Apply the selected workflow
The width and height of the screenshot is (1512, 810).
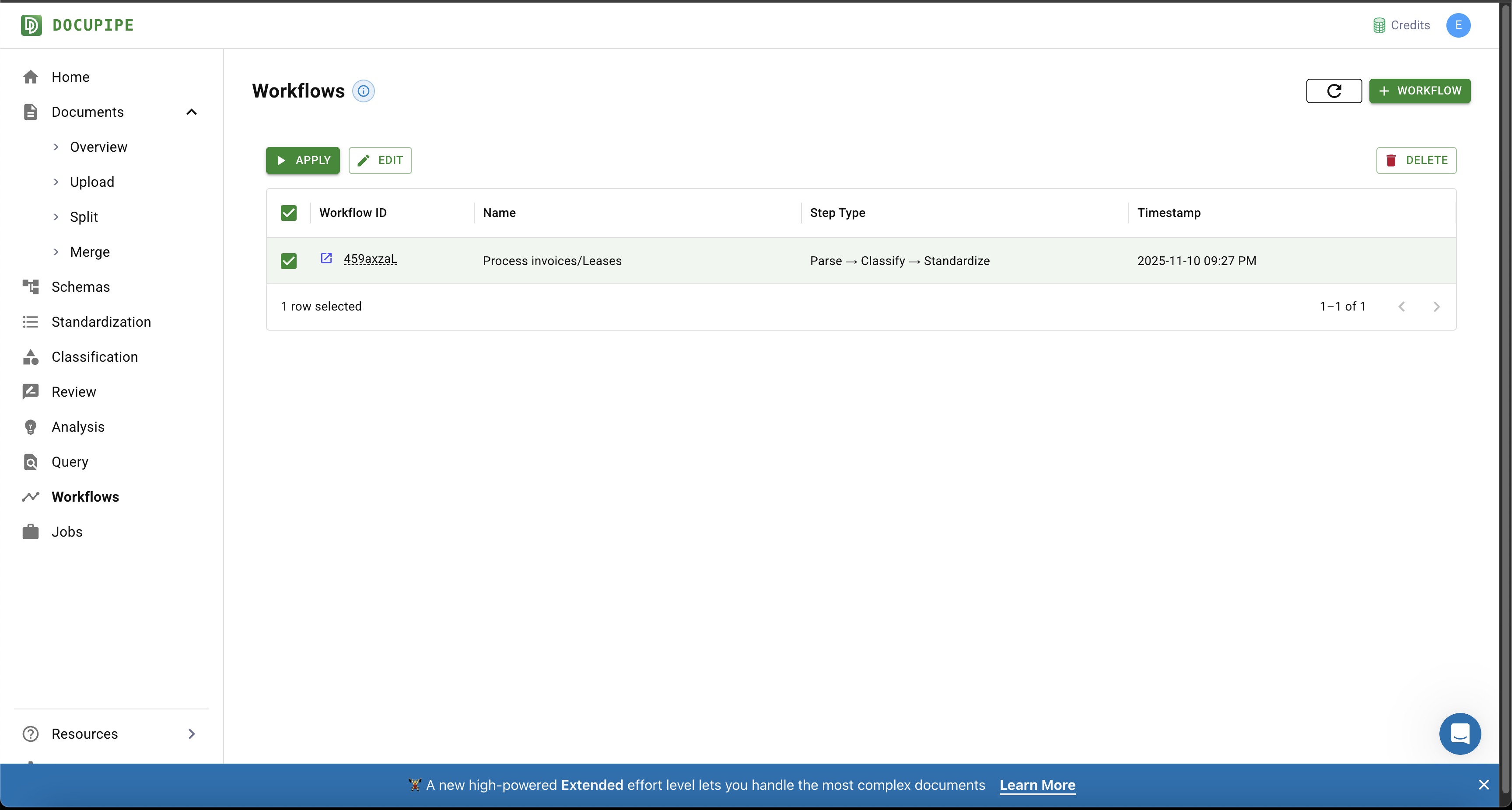coord(303,160)
